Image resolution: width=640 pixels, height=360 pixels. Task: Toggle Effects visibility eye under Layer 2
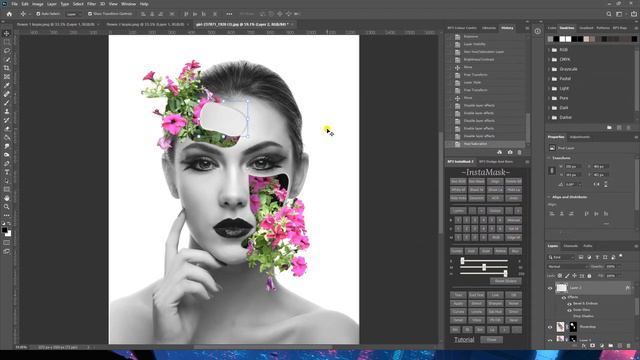click(x=564, y=298)
